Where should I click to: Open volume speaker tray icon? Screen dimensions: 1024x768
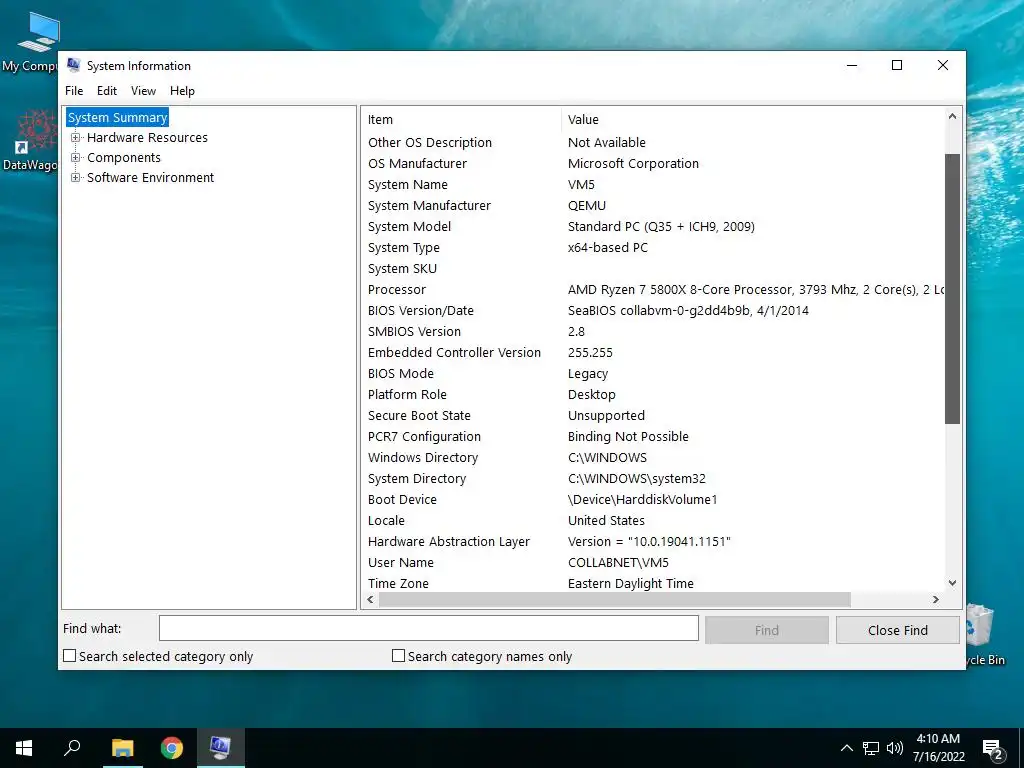(x=895, y=748)
